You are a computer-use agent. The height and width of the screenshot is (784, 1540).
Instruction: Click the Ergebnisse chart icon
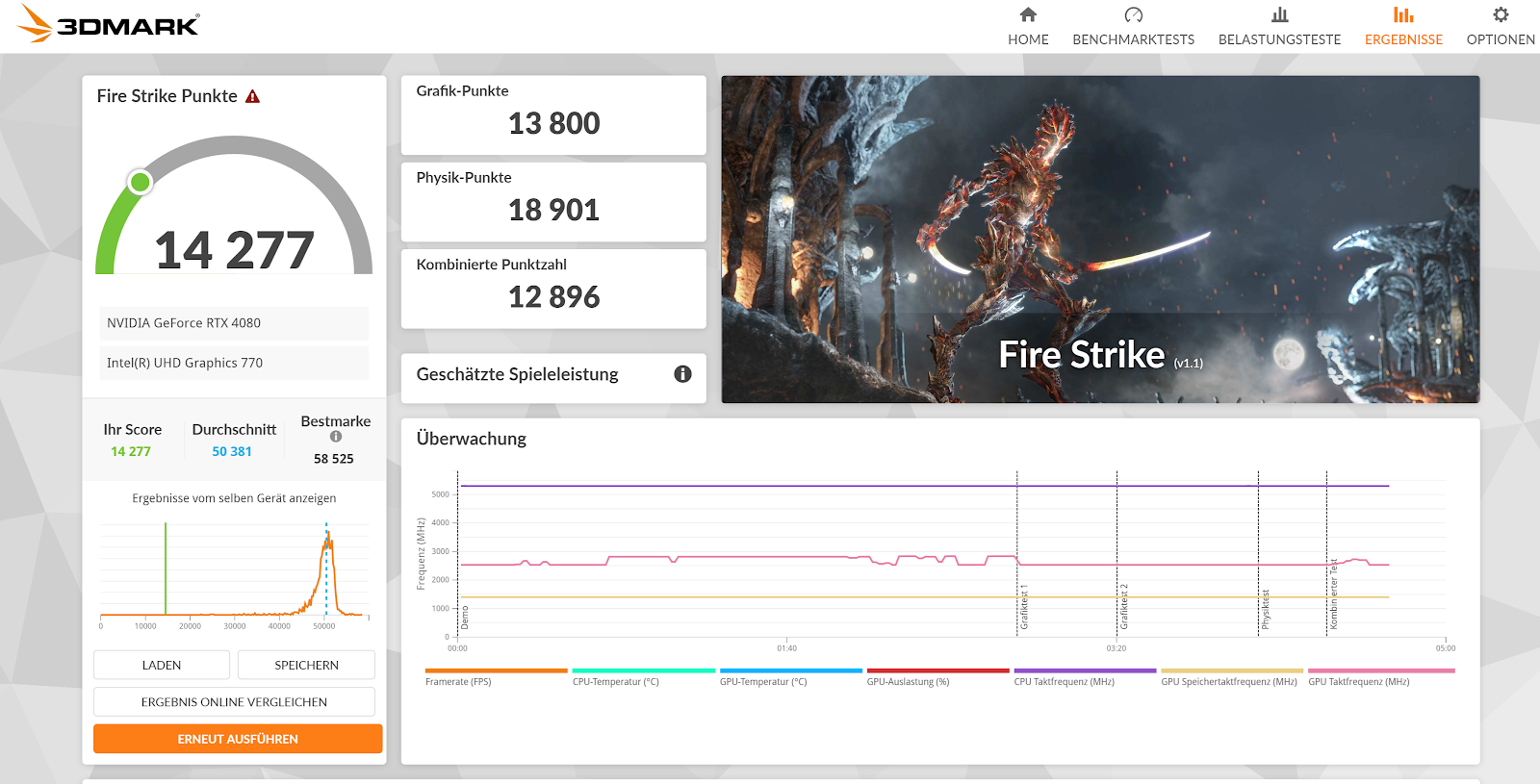click(x=1403, y=14)
